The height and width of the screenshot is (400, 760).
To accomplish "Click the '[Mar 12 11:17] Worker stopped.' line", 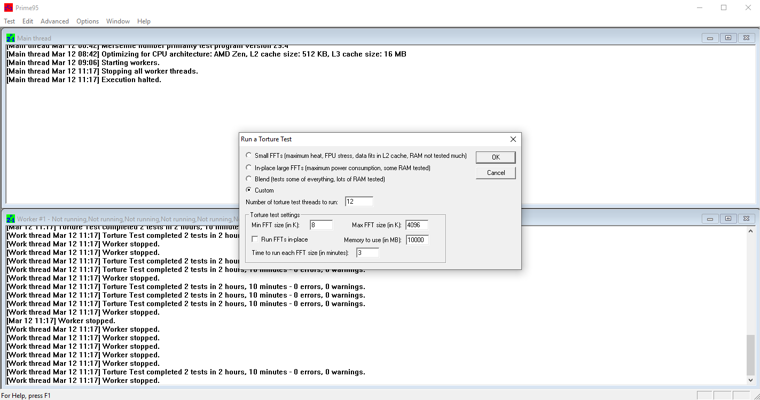I will coord(61,321).
